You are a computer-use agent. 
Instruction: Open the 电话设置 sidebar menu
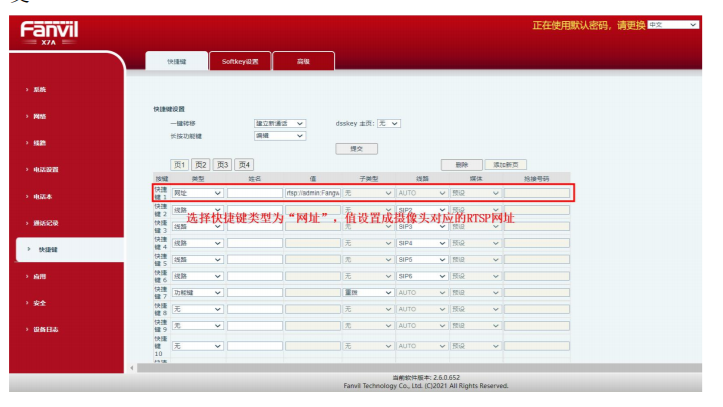click(x=45, y=170)
